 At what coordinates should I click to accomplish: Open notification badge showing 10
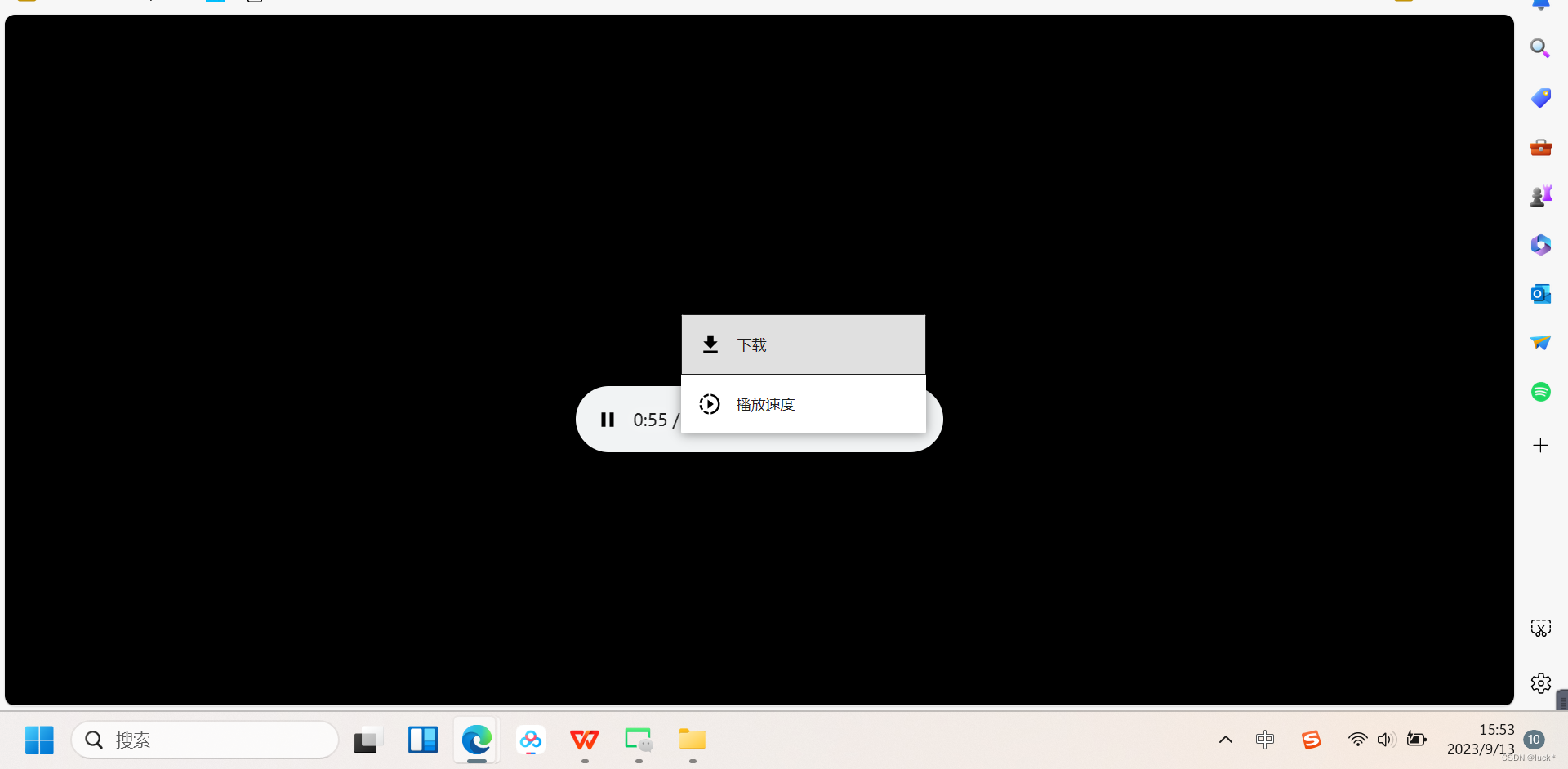(x=1534, y=740)
